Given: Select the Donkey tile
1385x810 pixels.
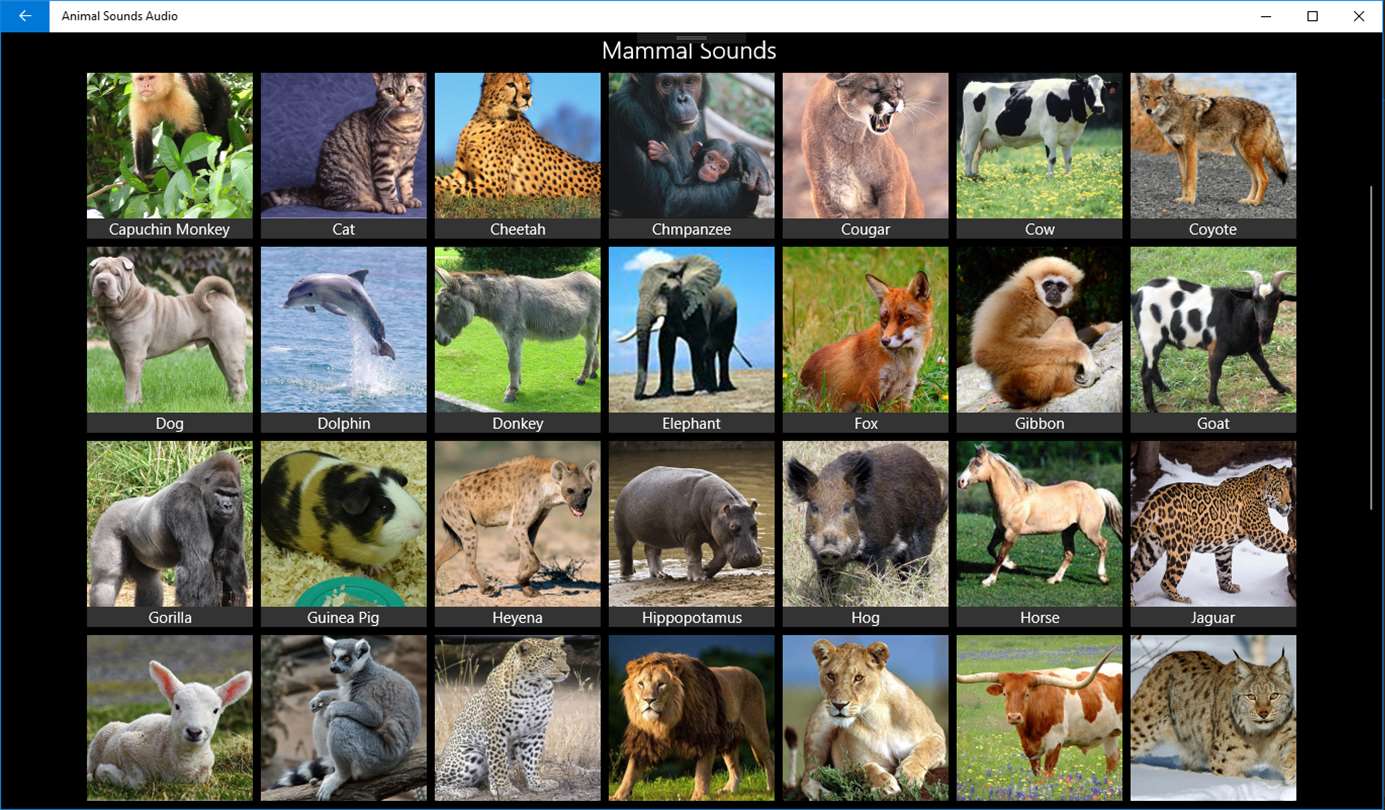Looking at the screenshot, I should (x=518, y=340).
